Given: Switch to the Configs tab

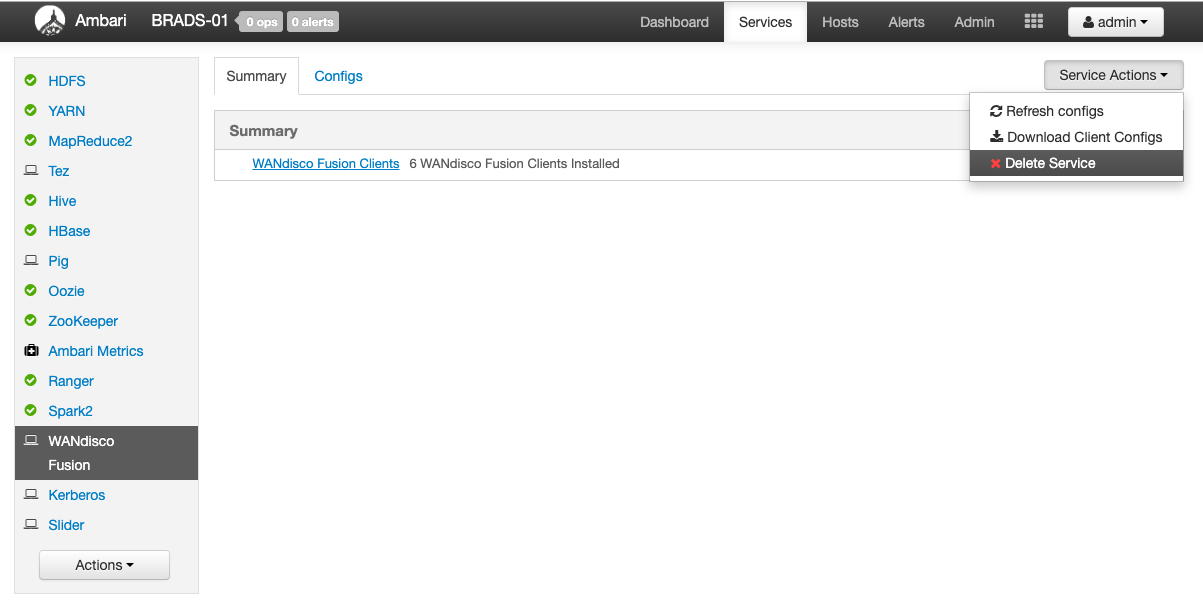Looking at the screenshot, I should coord(338,76).
